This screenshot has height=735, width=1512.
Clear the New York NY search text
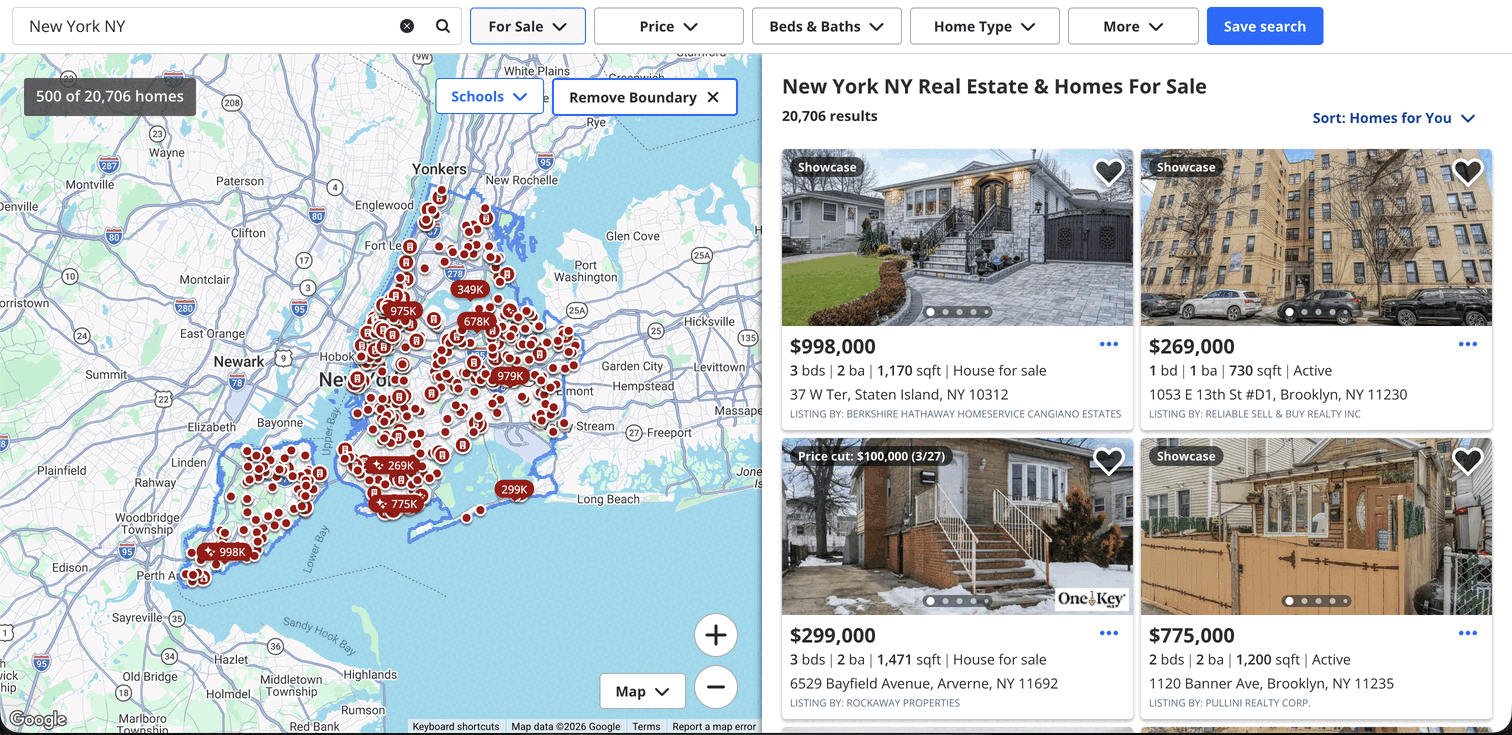coord(407,26)
